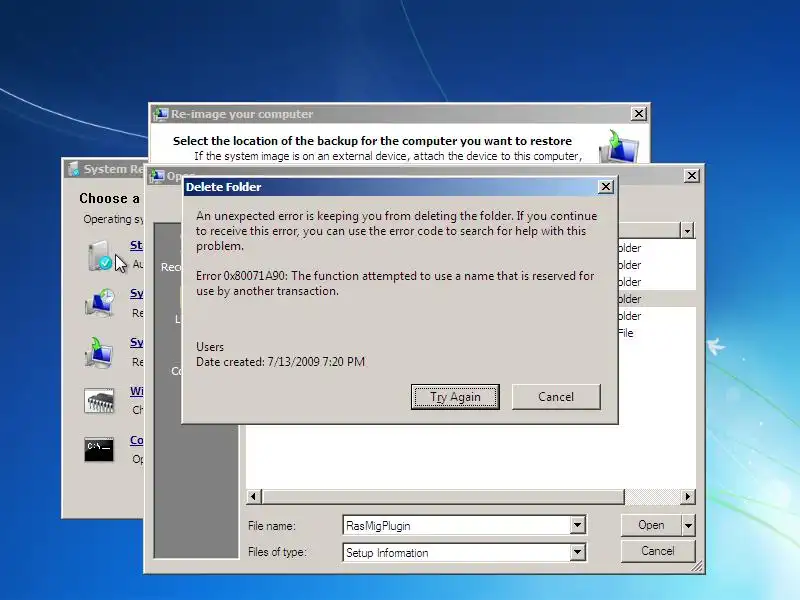Screen dimensions: 800x600
Task: Click the Windows Memory Diagnostic chip icon
Action: [x=99, y=401]
